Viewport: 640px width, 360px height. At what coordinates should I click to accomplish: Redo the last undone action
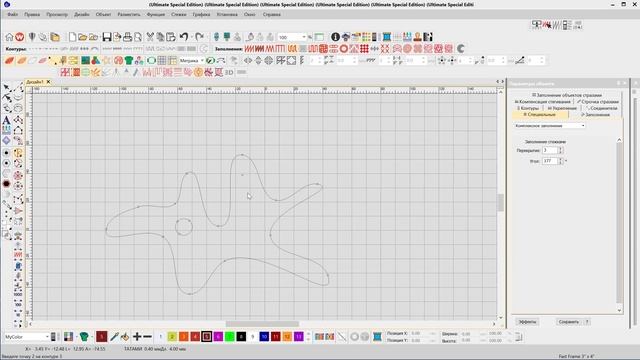[x=199, y=37]
